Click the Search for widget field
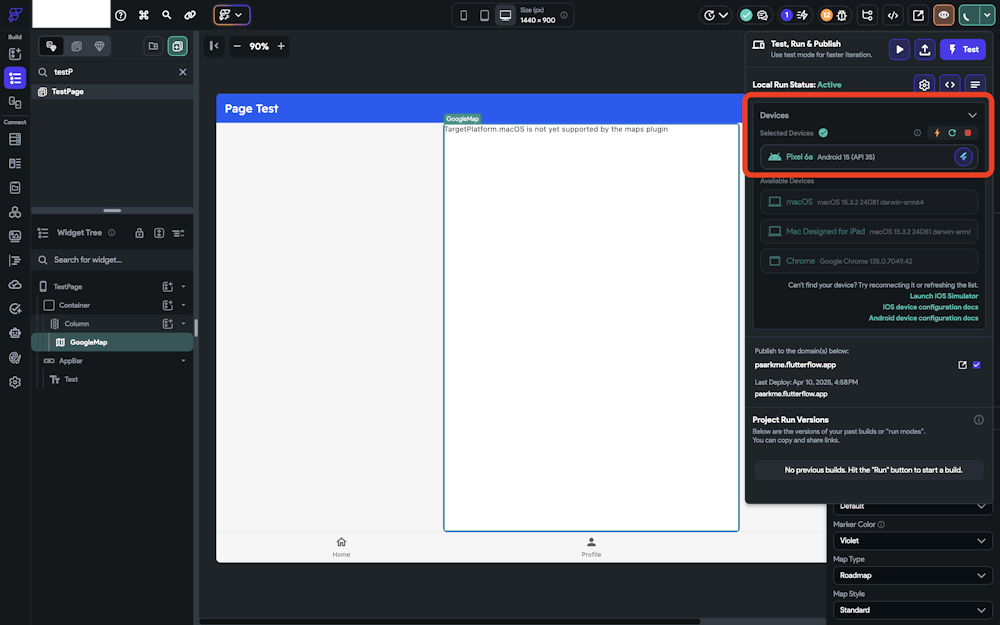The width and height of the screenshot is (1000, 625). (x=112, y=260)
